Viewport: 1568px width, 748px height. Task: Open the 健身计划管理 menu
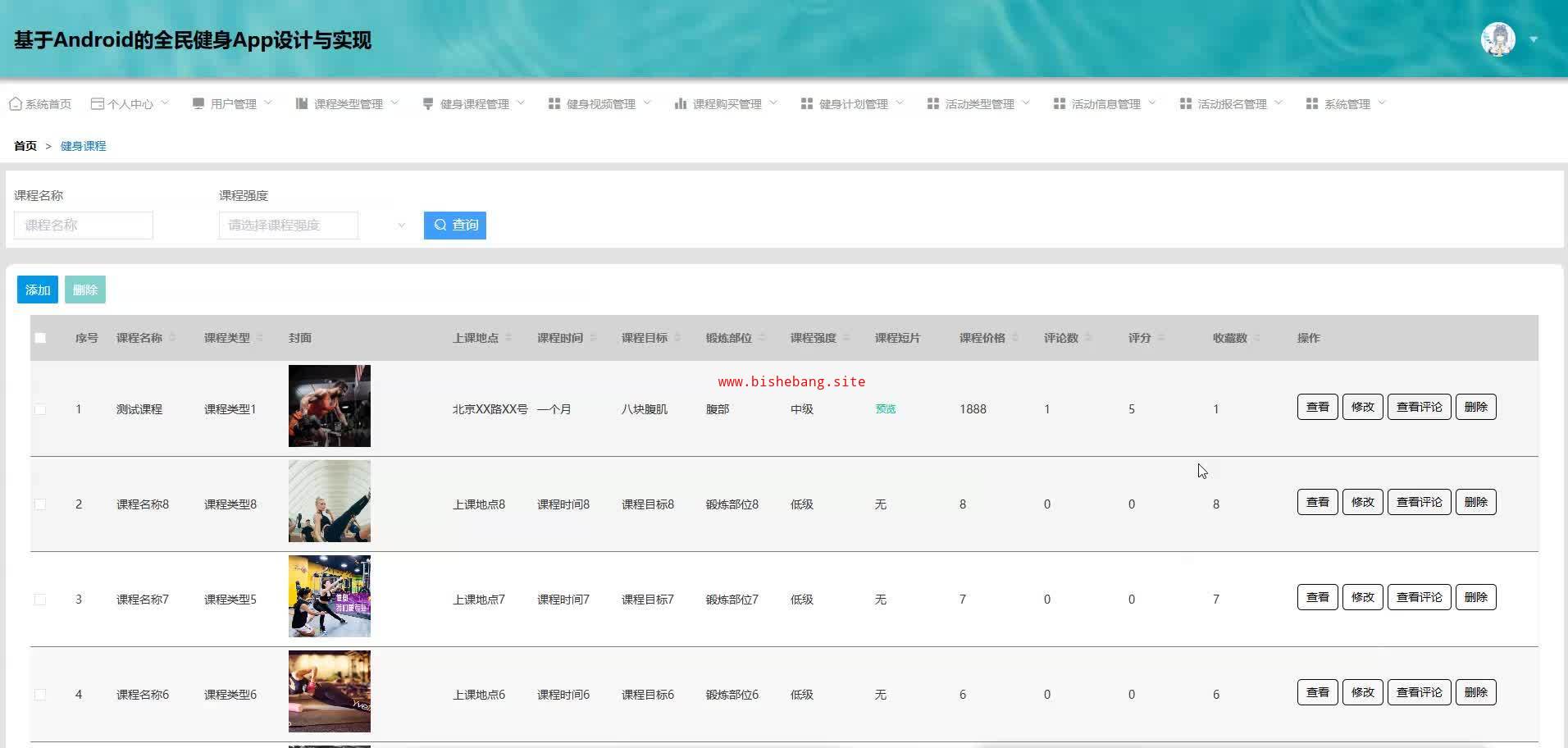click(852, 104)
